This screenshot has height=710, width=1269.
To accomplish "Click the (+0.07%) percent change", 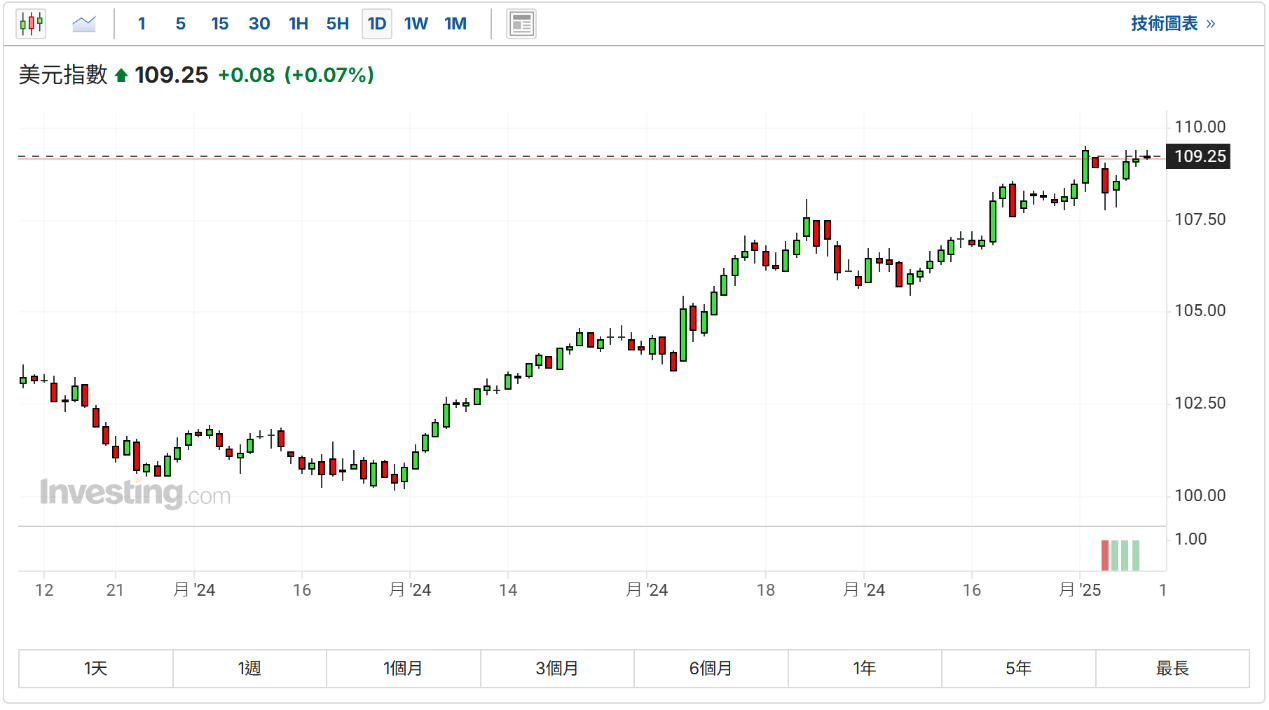I will 329,75.
